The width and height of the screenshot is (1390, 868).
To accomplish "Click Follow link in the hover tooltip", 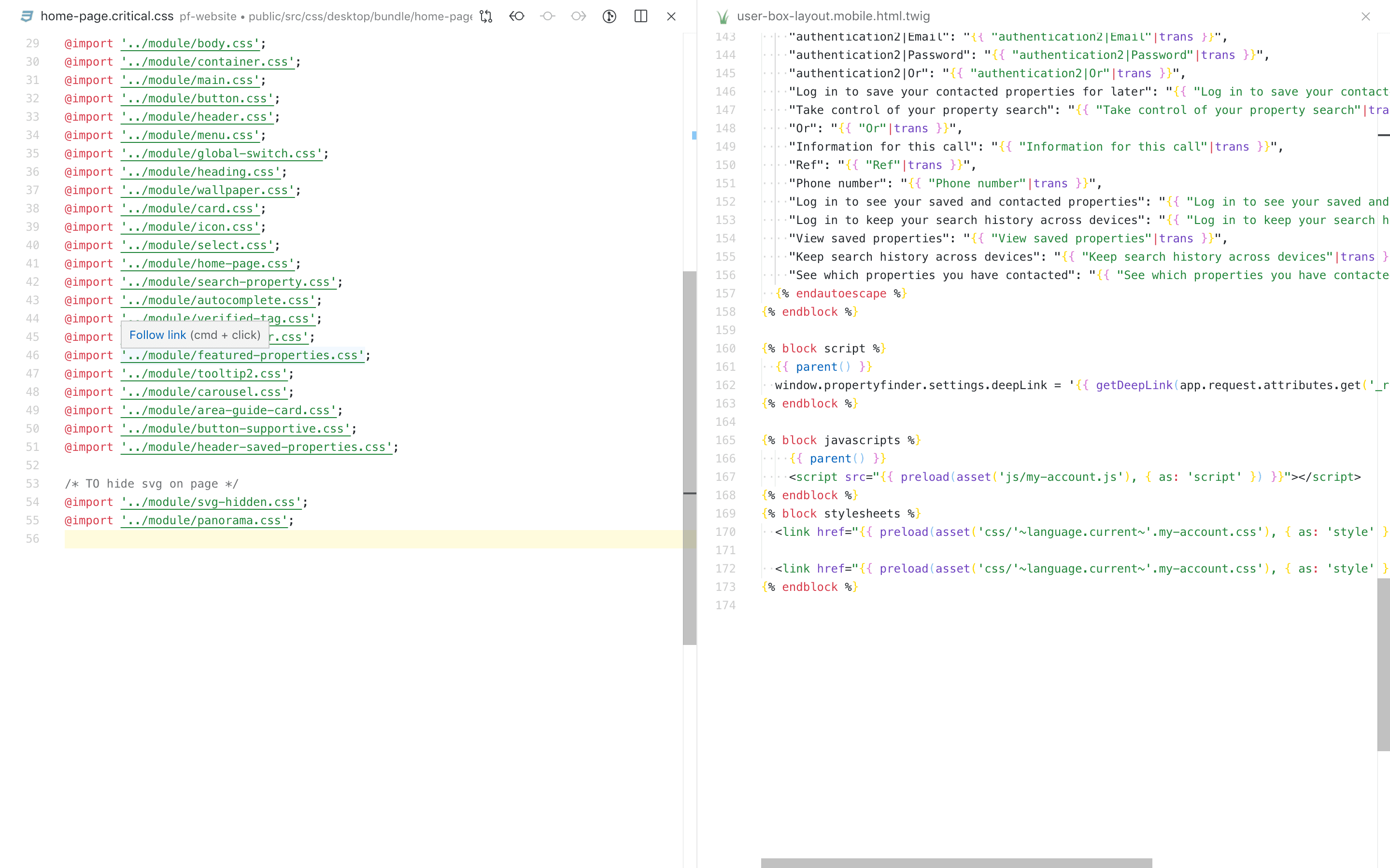I will (158, 335).
